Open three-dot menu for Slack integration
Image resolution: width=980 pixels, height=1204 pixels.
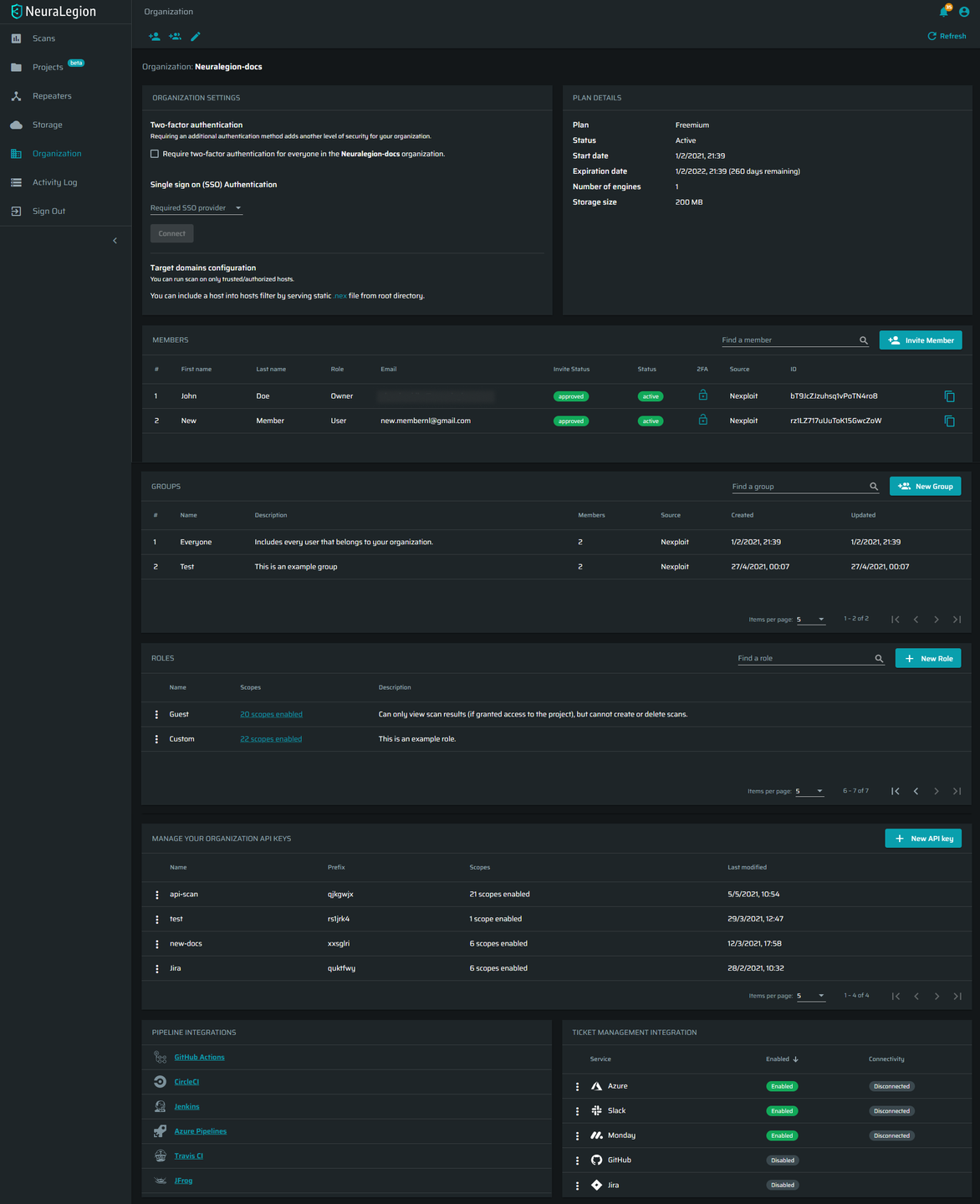pyautogui.click(x=577, y=1111)
